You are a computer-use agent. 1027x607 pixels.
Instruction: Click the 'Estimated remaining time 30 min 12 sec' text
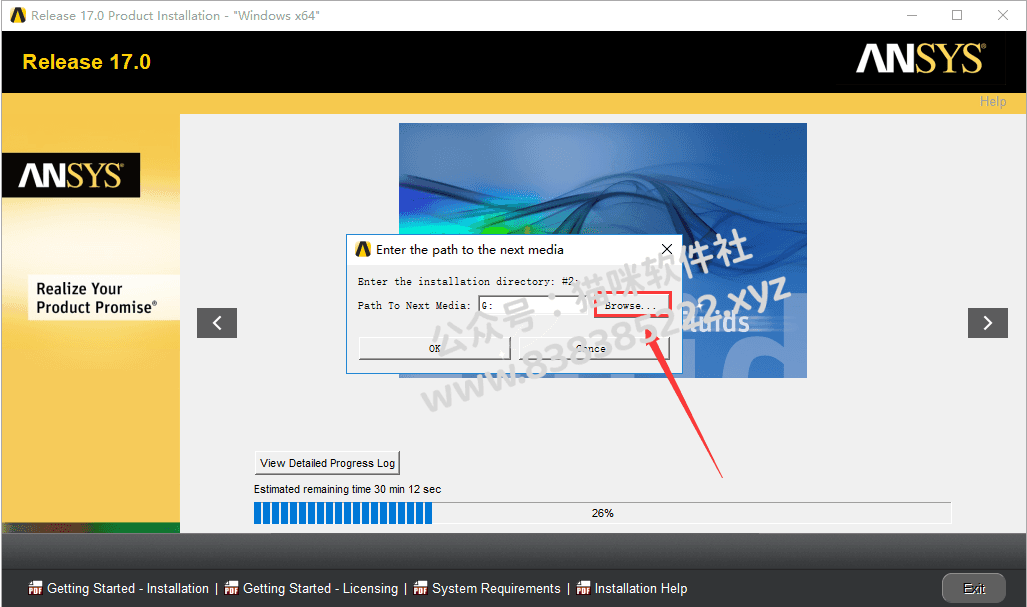(x=347, y=489)
